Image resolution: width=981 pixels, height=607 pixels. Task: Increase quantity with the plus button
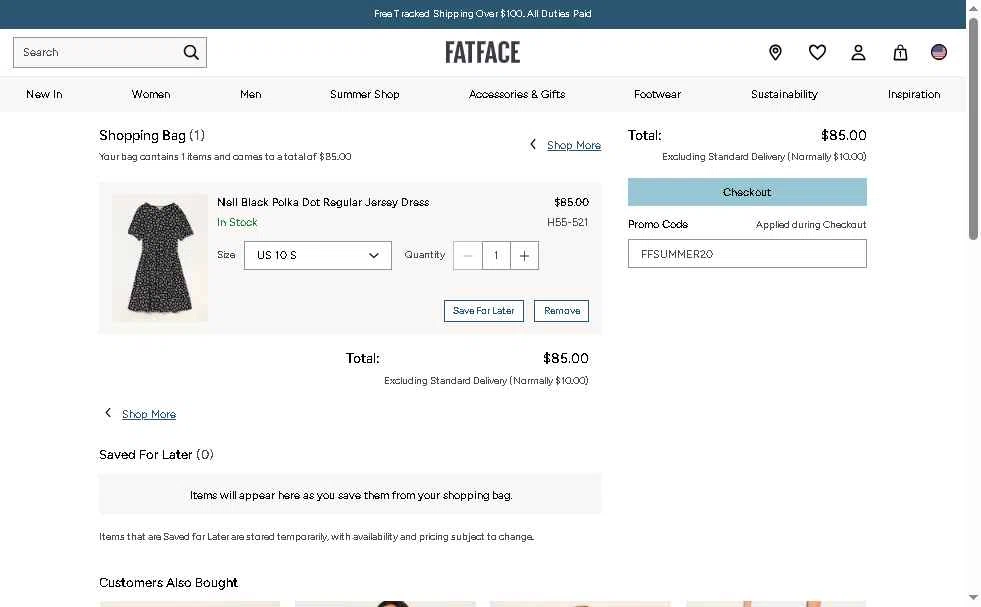[524, 255]
